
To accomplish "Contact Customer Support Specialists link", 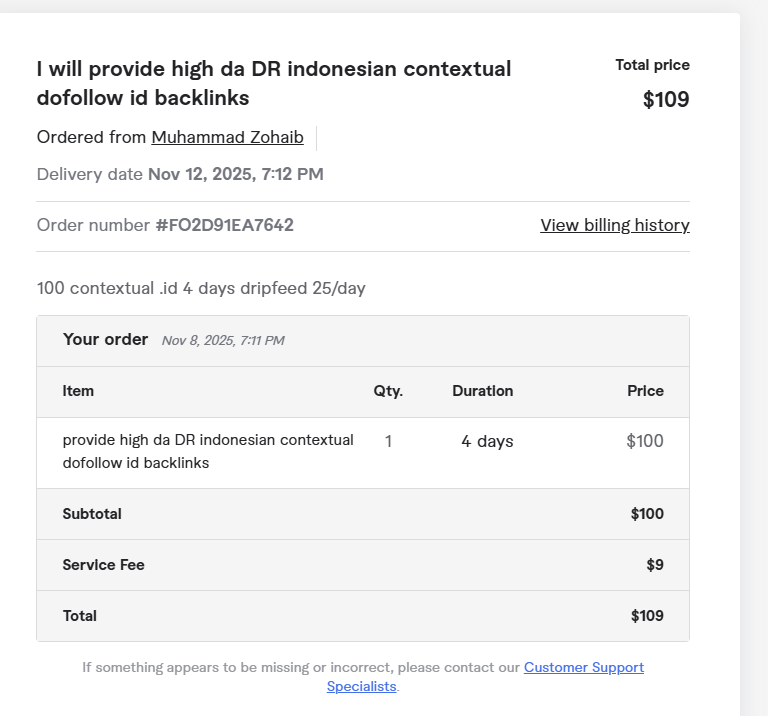I will 583,668.
